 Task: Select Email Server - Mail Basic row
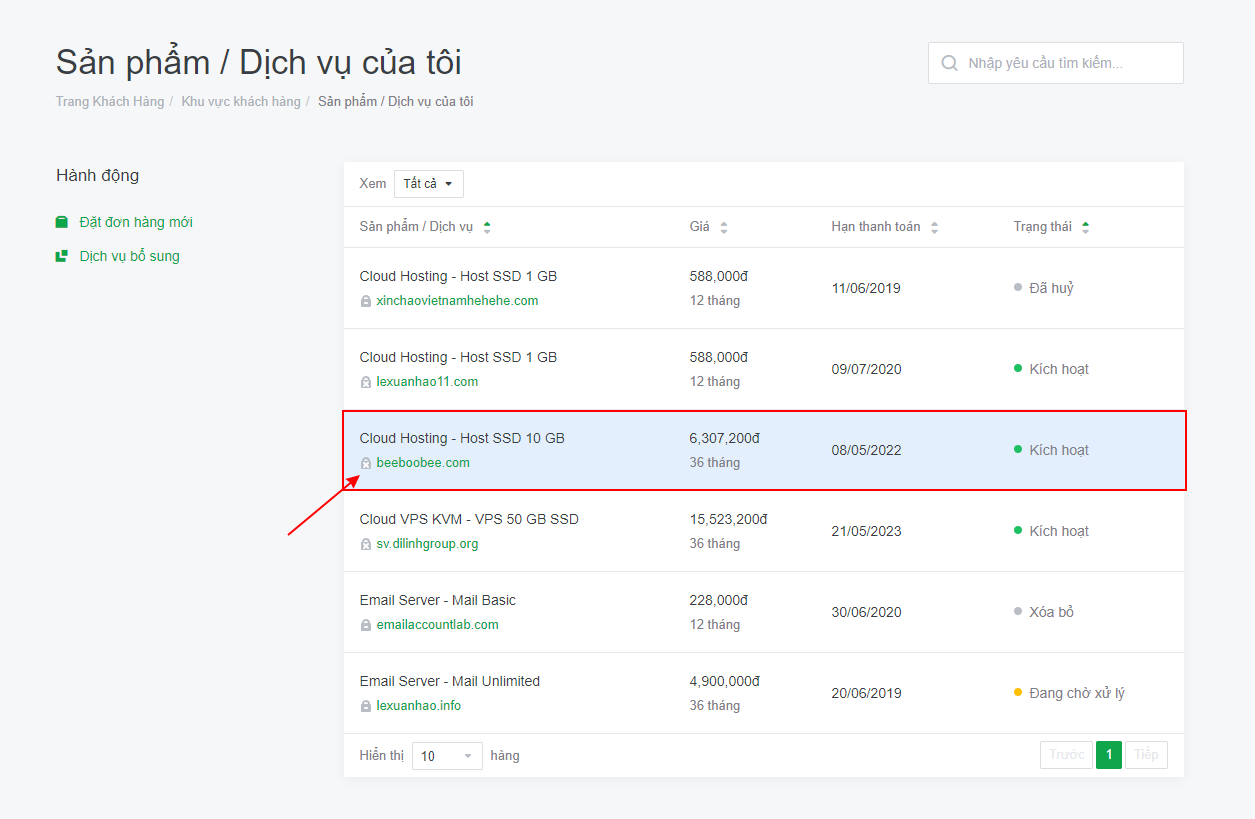[764, 612]
